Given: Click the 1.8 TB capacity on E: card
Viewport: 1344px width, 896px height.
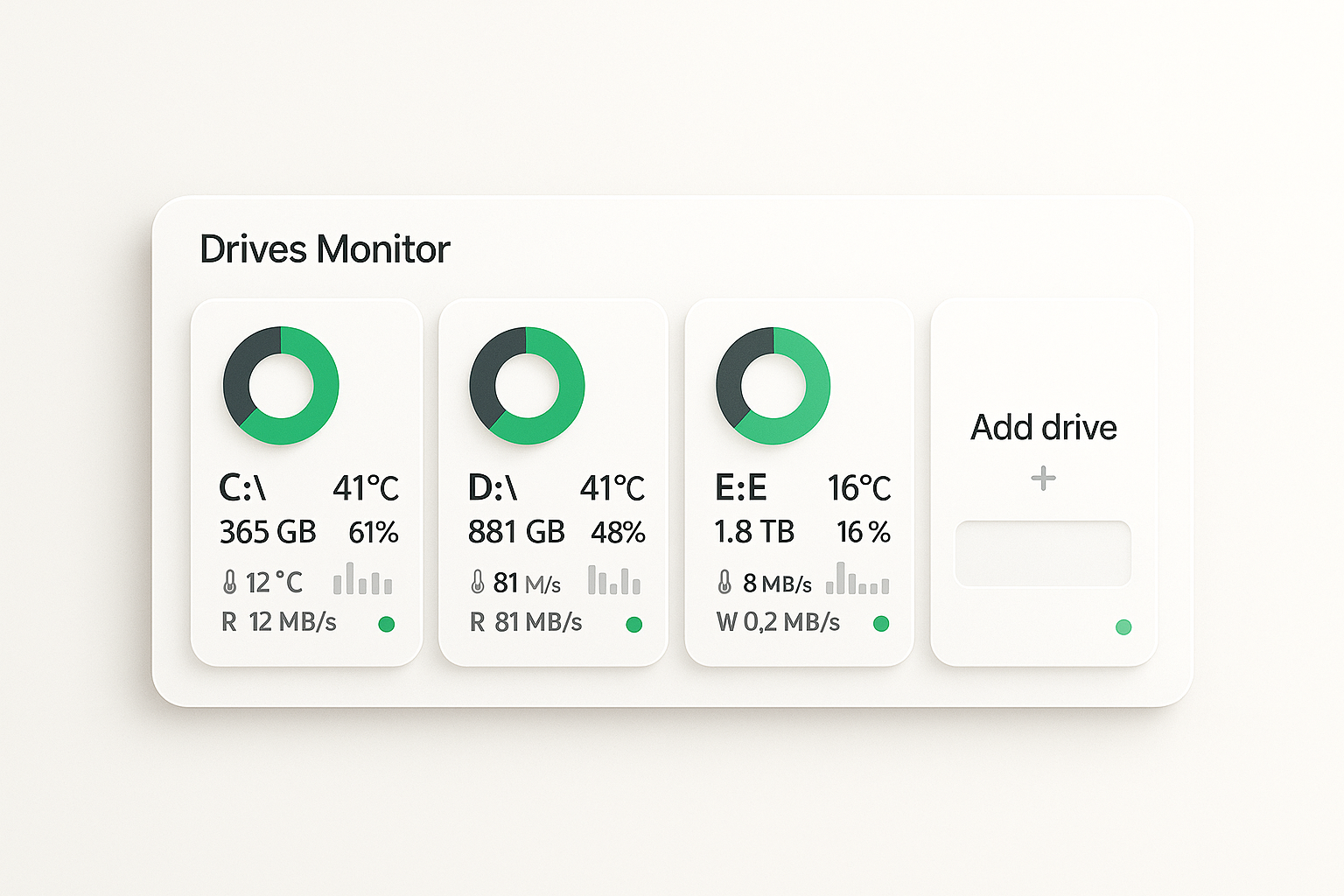Looking at the screenshot, I should 754,532.
